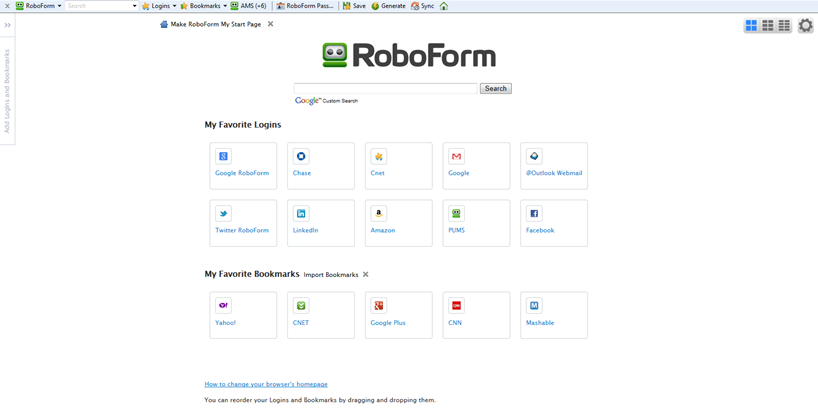Click the Google RoboForm login icon

click(223, 157)
